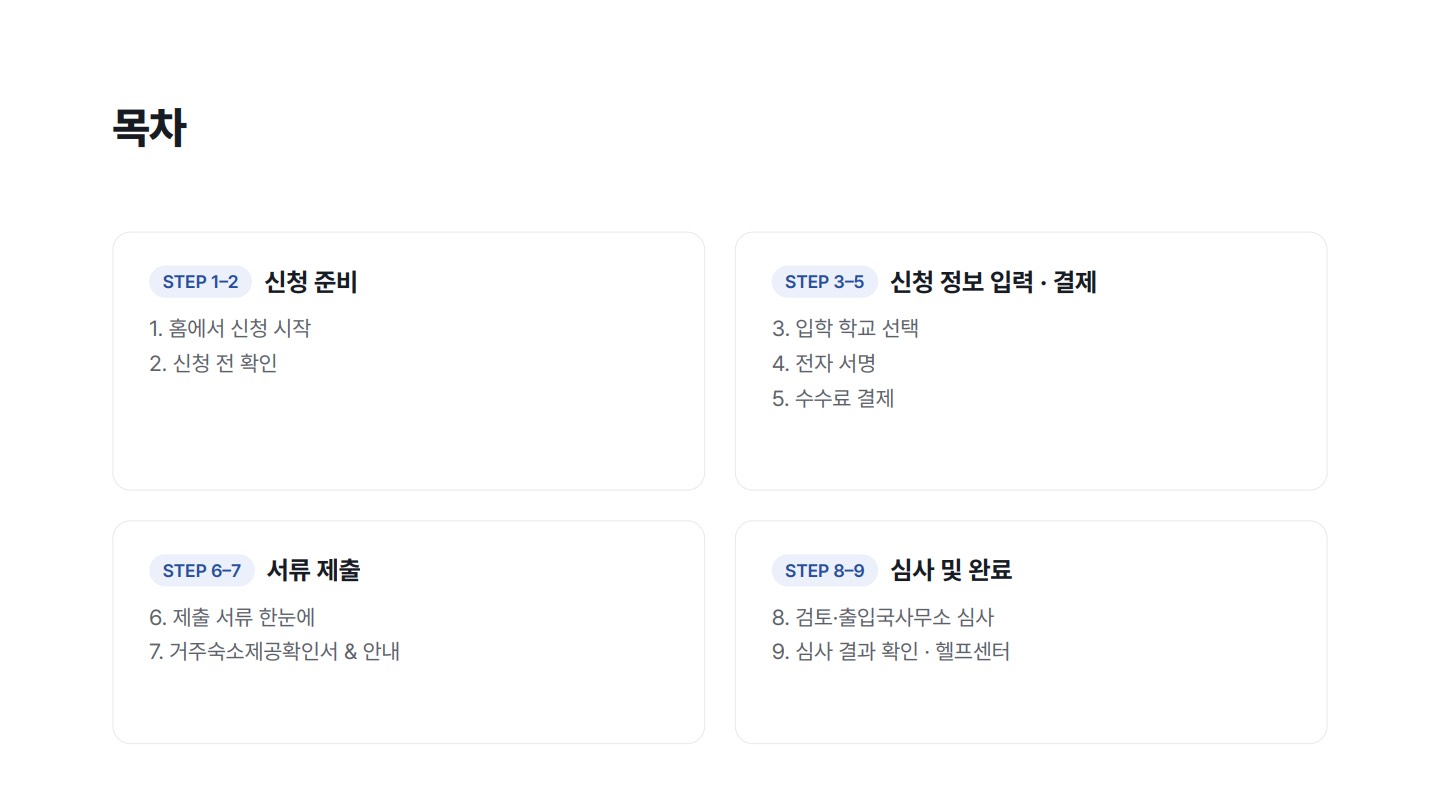Open the 신청 정보 입력 · 결제 heading

tap(993, 282)
